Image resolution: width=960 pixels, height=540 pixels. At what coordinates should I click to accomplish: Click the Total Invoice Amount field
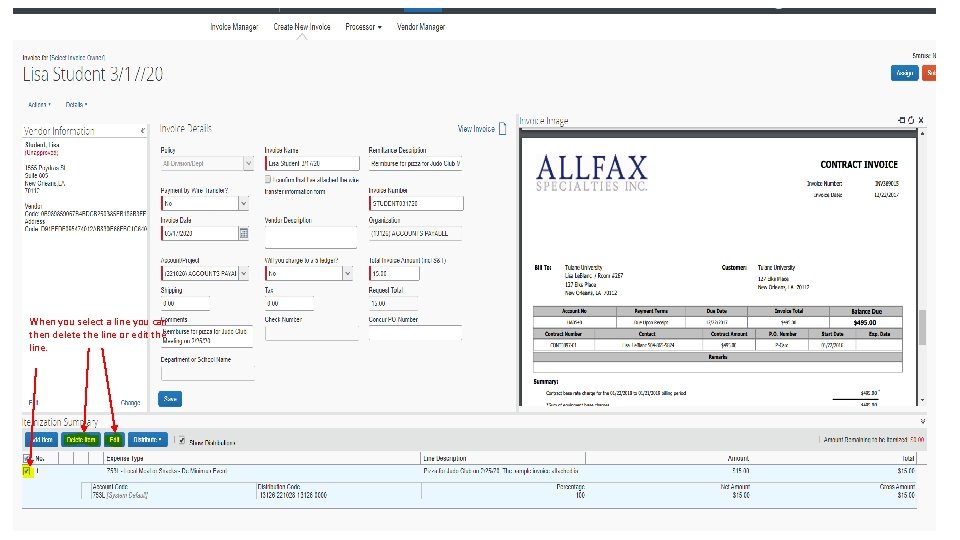pos(394,273)
